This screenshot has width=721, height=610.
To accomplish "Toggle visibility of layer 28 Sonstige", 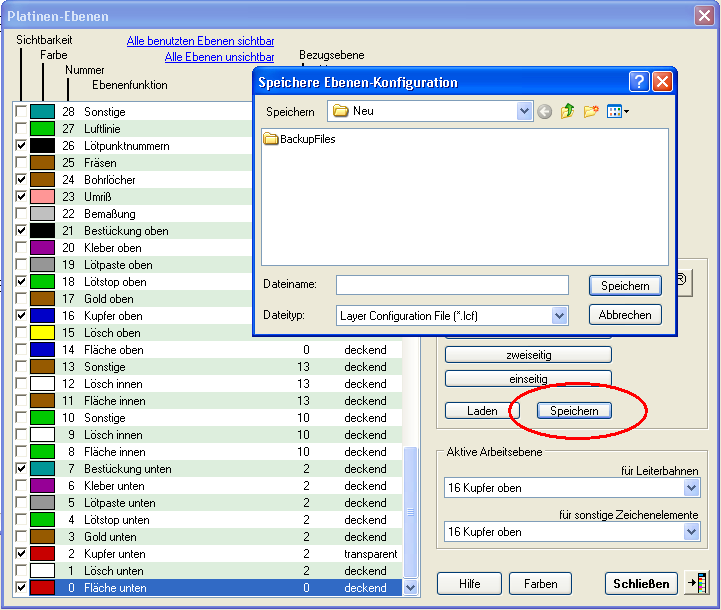I will [x=21, y=111].
